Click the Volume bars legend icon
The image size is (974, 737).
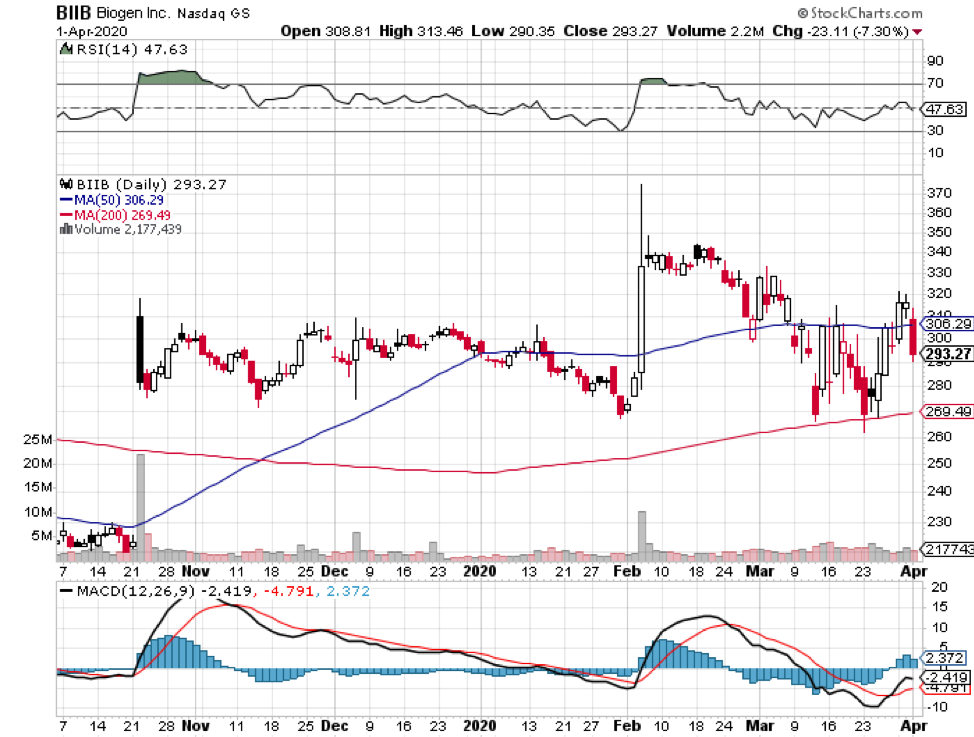tap(66, 229)
